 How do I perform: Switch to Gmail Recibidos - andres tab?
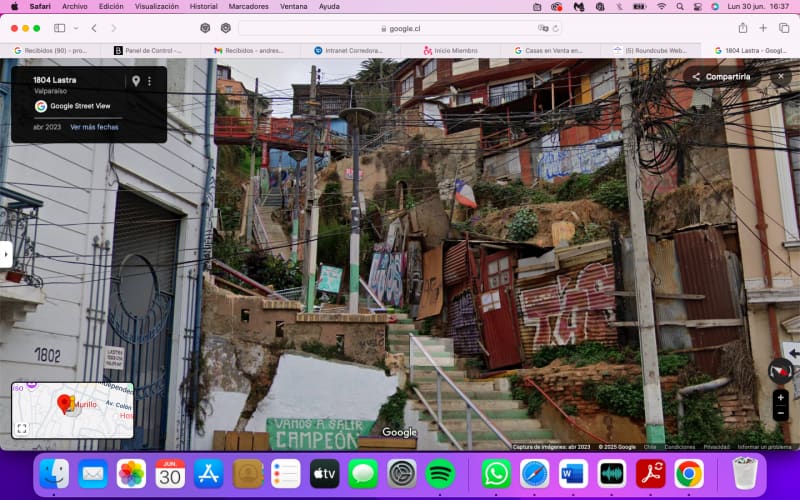pos(249,51)
